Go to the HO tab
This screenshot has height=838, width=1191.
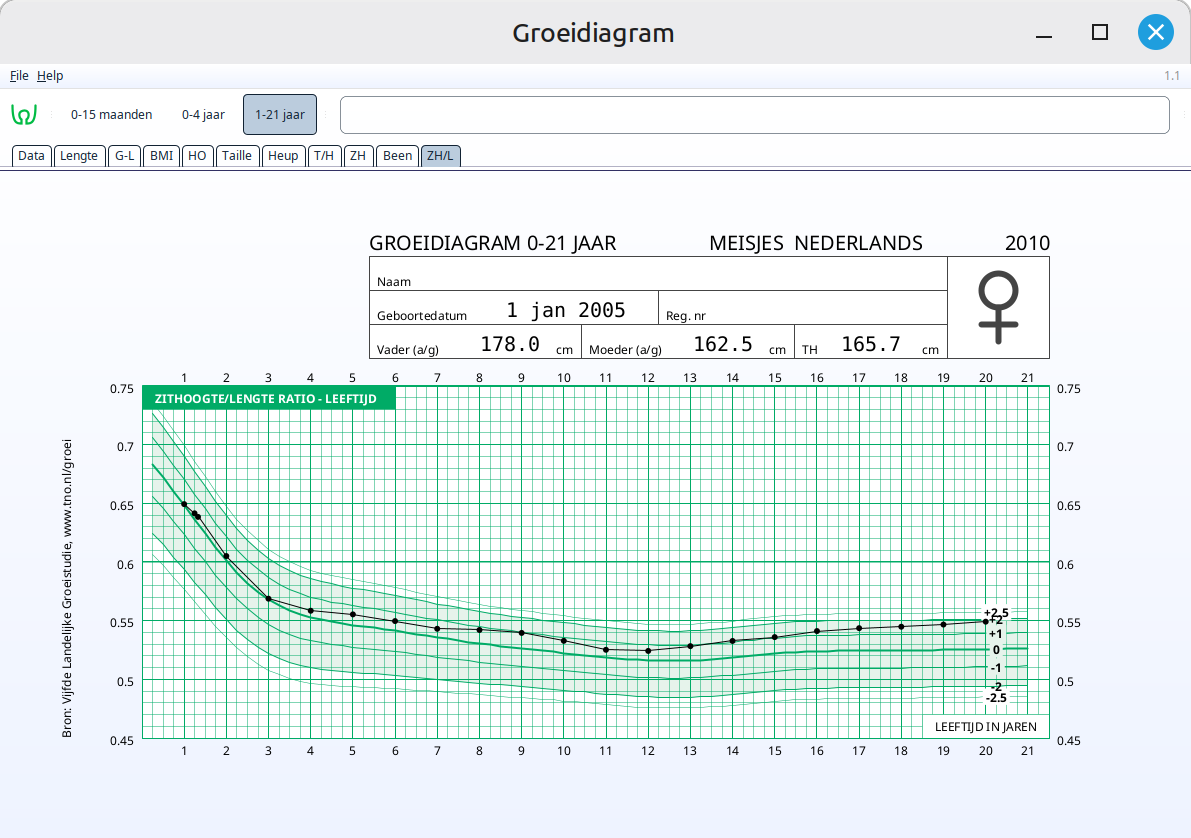coord(197,156)
